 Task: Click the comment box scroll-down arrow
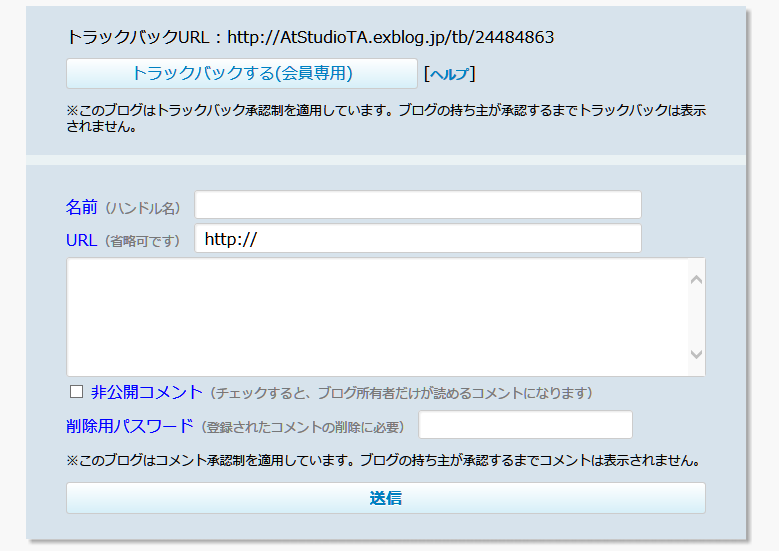697,354
